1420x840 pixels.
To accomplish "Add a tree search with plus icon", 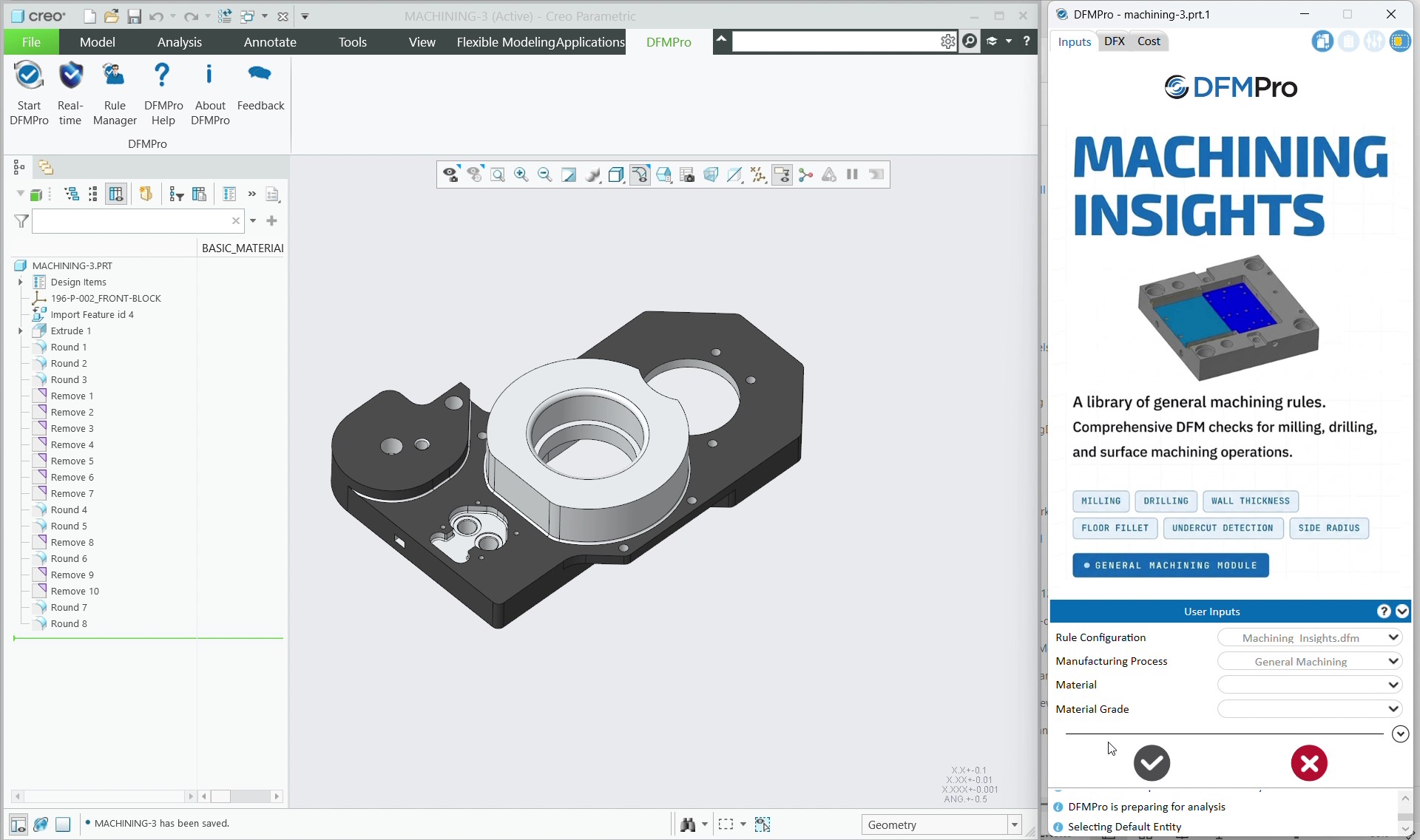I will 272,220.
